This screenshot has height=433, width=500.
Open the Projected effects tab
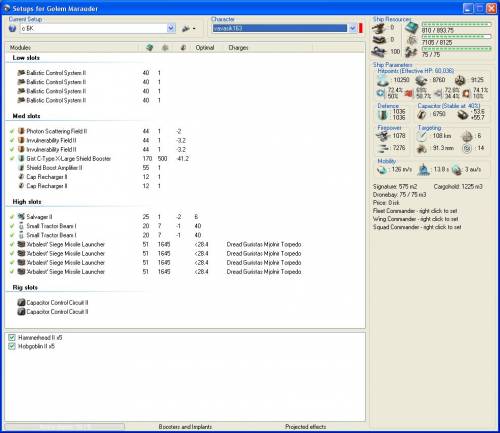coord(305,427)
